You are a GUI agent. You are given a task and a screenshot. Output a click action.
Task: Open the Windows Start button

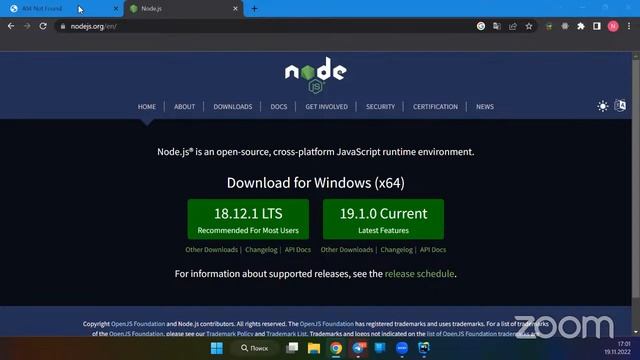217,348
